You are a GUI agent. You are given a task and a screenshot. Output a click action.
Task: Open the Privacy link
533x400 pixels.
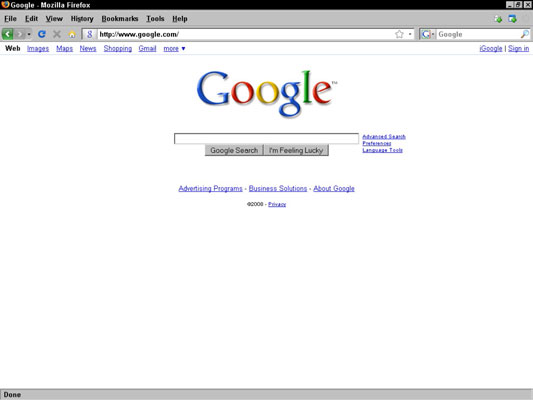point(277,204)
